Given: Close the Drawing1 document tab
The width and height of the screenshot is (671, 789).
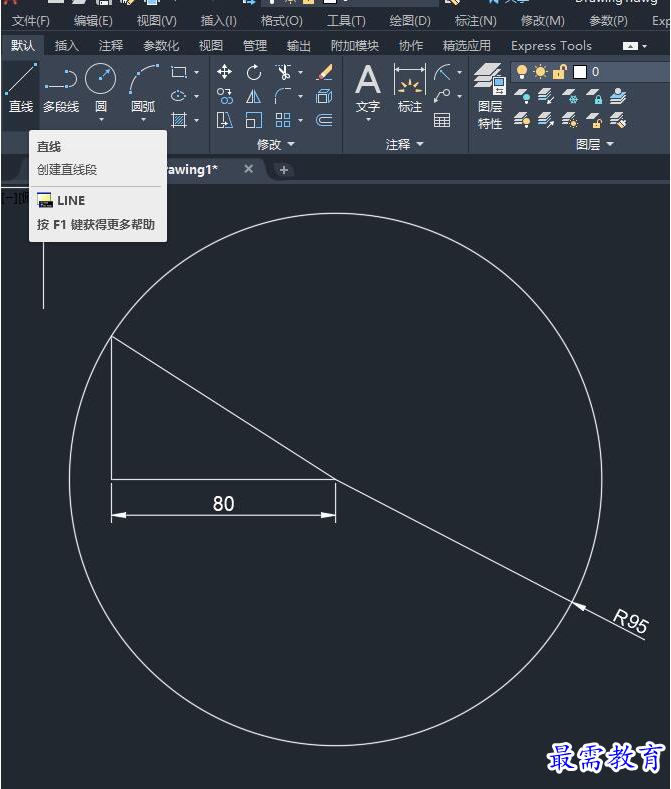Looking at the screenshot, I should pos(248,169).
